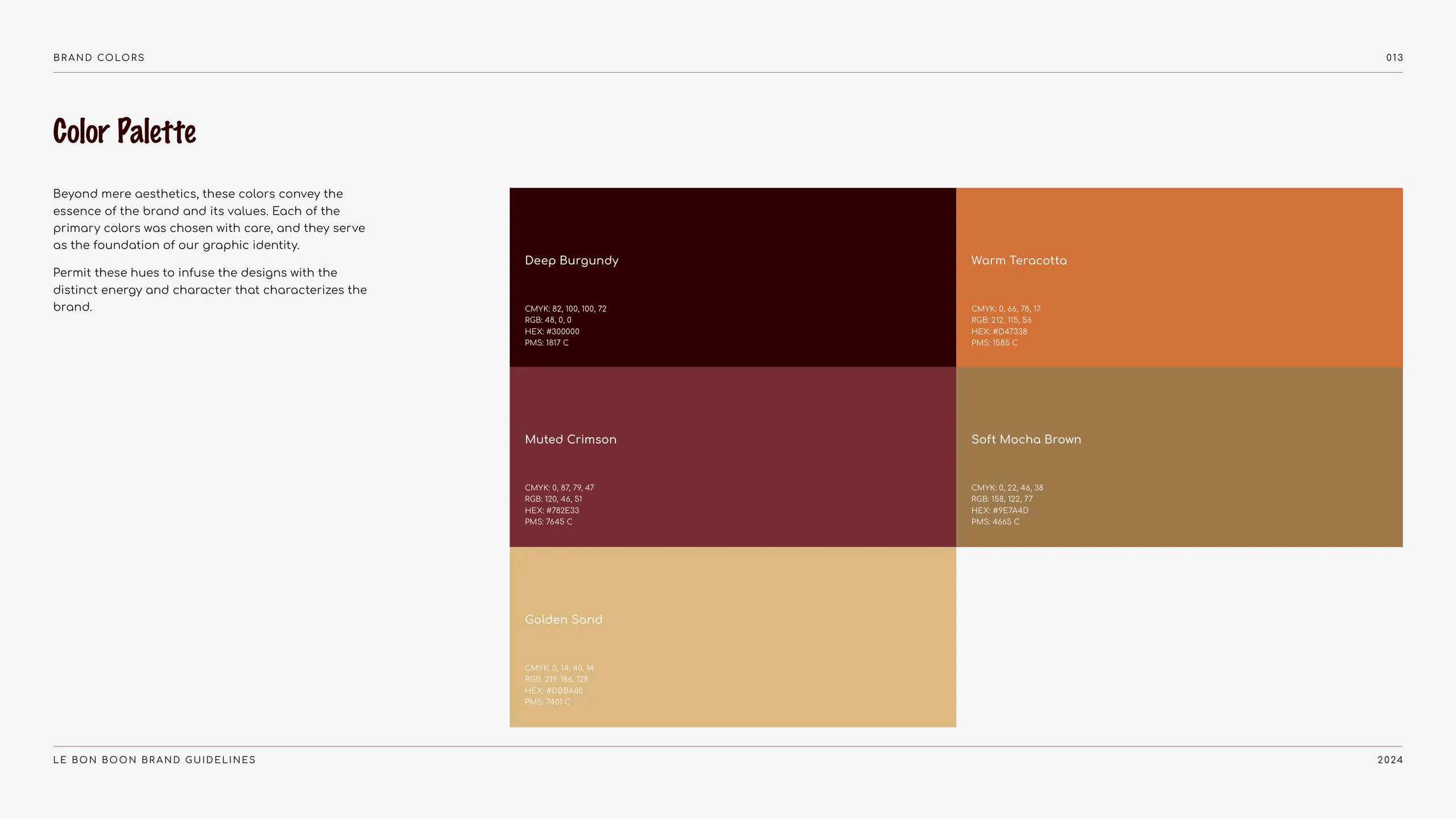Click PMS: 1585 C value
Screen dimensions: 1456x819
994,343
